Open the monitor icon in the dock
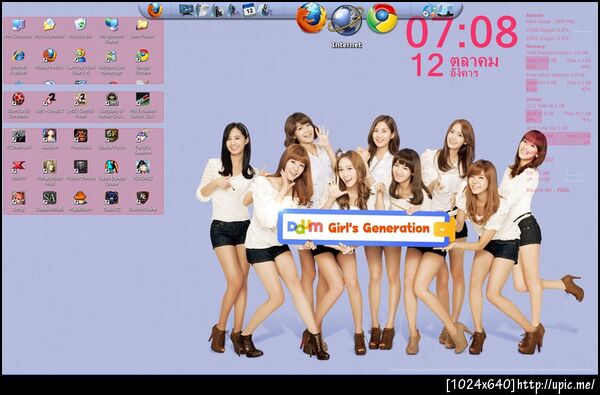The width and height of the screenshot is (600, 395). pos(186,10)
